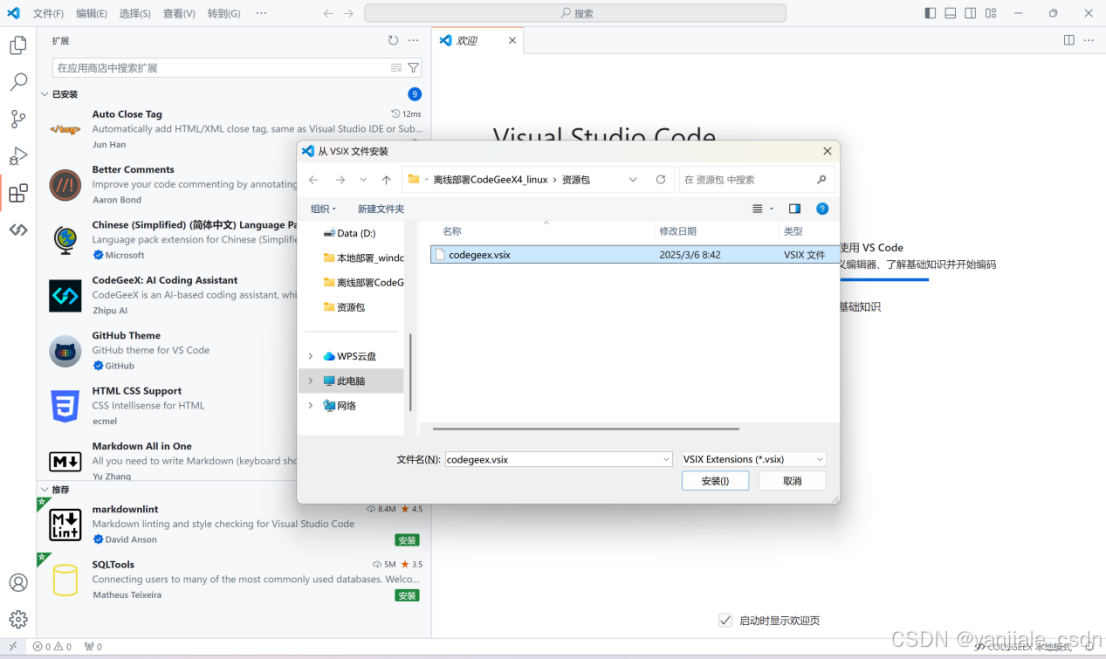The image size is (1106, 659).
Task: Switch to the 欢迎 tab
Action: tap(468, 40)
